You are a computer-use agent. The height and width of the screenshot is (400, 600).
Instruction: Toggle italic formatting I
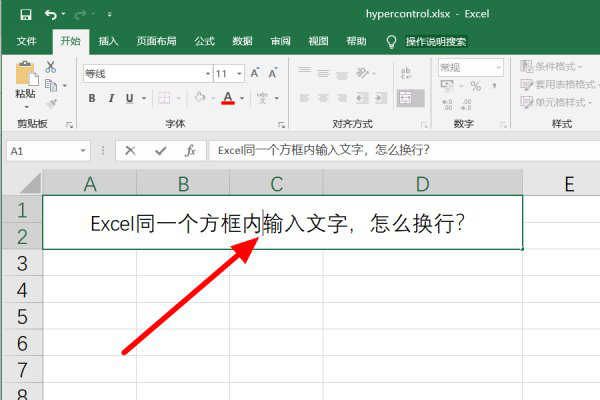click(x=111, y=98)
